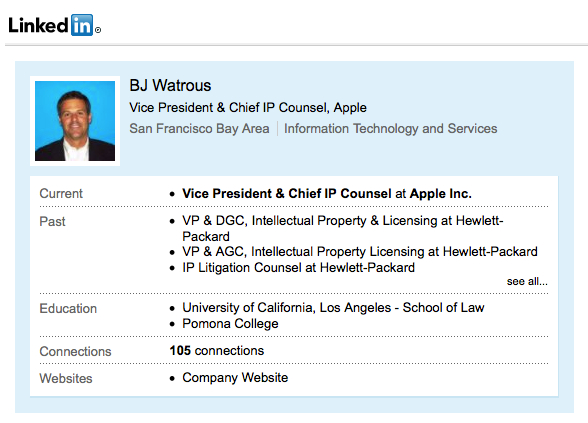This screenshot has width=588, height=423.
Task: Select San Francisco Bay Area location
Action: [199, 129]
